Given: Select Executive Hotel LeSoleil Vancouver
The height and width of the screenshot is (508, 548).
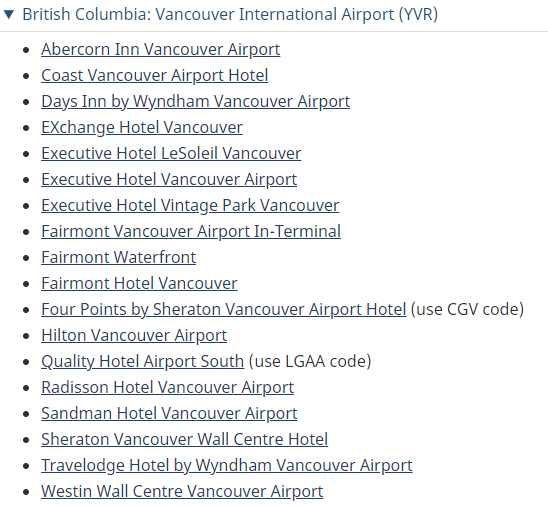Looking at the screenshot, I should [x=171, y=153].
